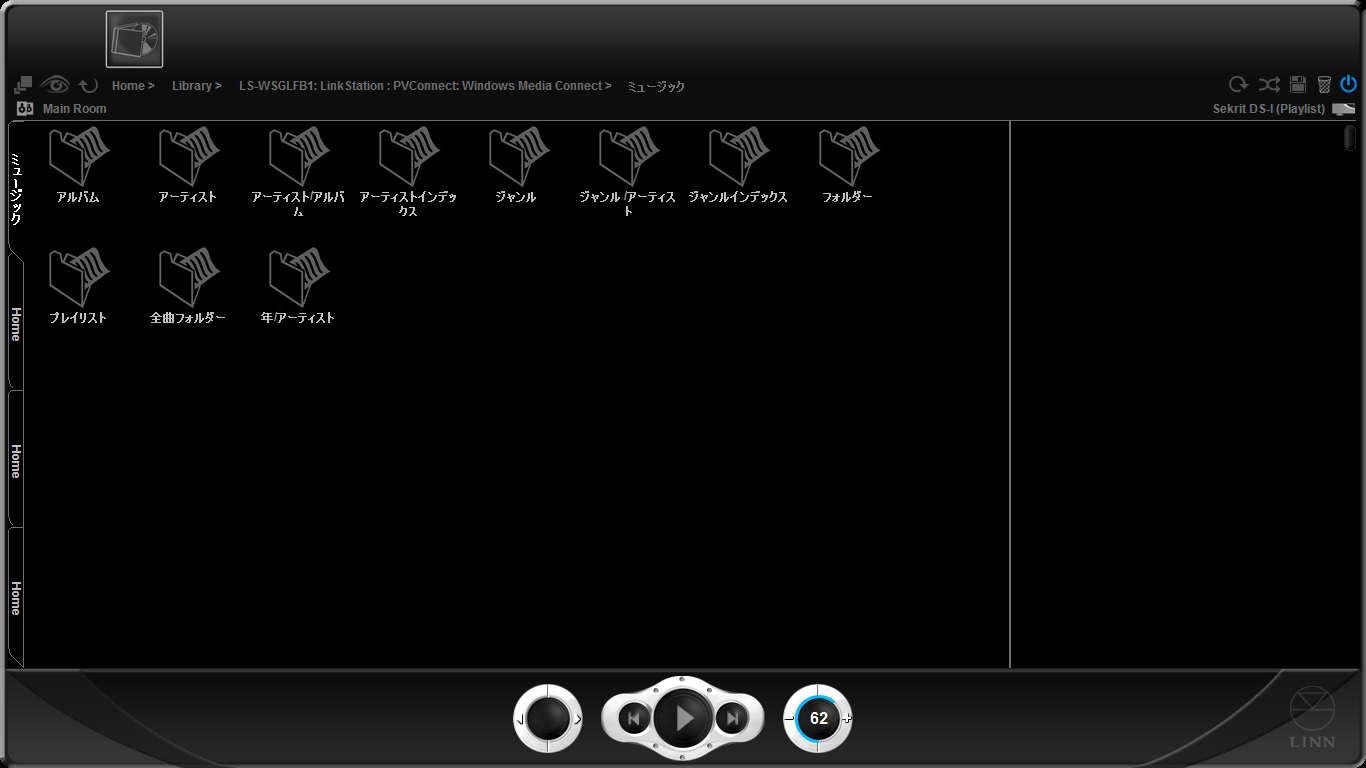Click the volume dial showing 62
Viewport: 1366px width, 768px height.
pyautogui.click(x=818, y=718)
